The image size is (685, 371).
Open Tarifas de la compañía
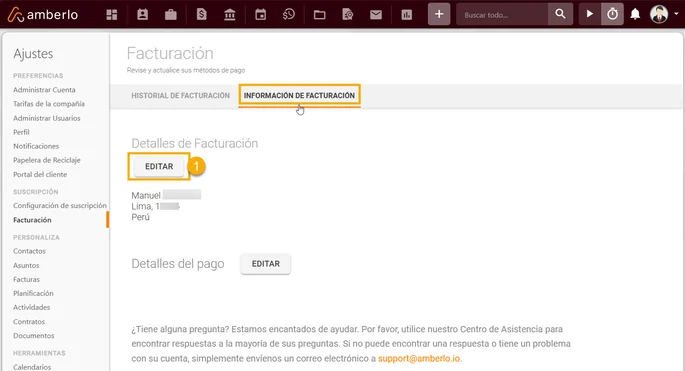pyautogui.click(x=49, y=104)
